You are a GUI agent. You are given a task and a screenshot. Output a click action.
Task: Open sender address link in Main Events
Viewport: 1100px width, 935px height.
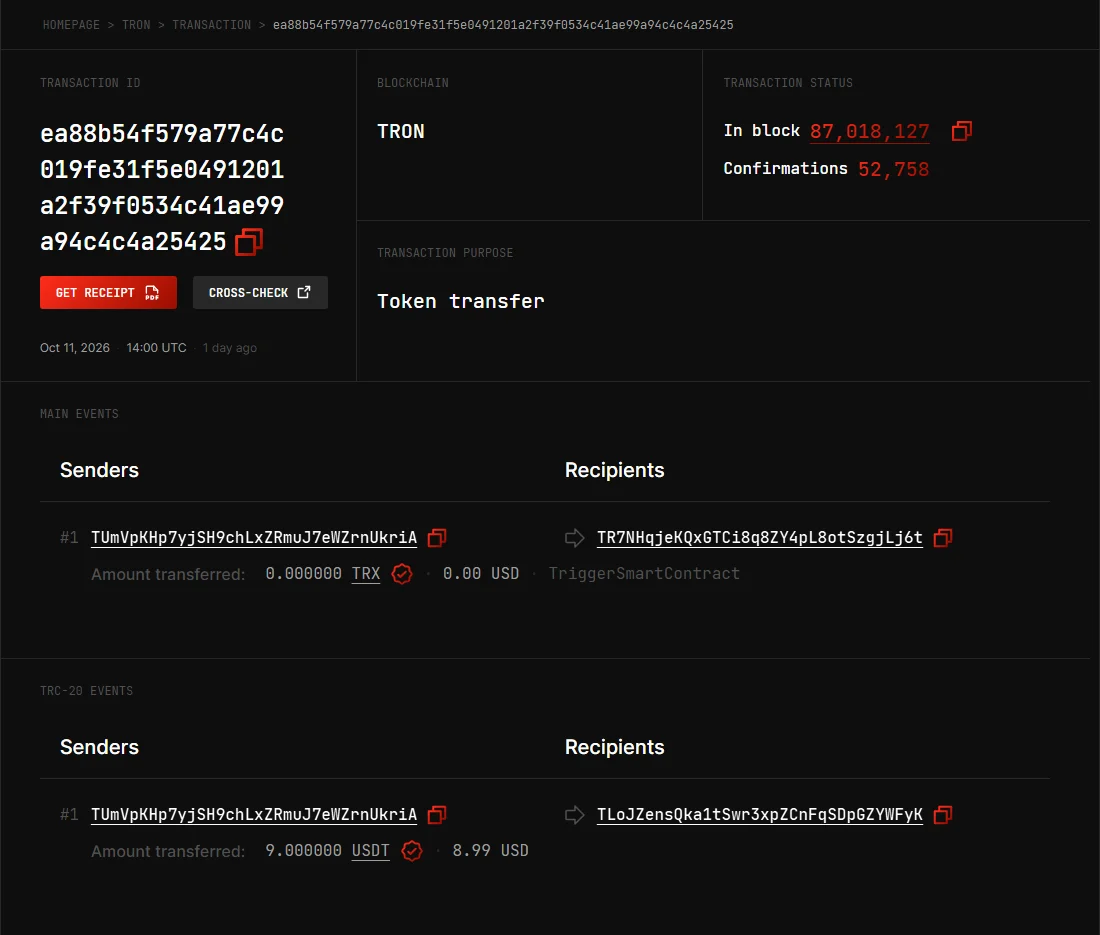click(254, 538)
